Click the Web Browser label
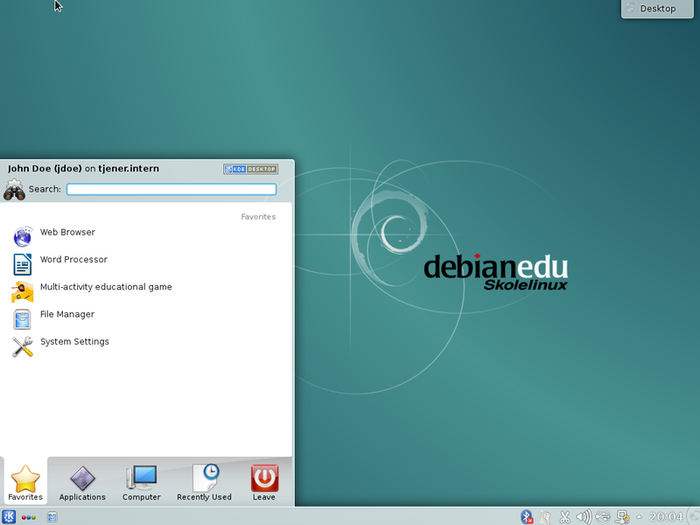 click(x=67, y=232)
